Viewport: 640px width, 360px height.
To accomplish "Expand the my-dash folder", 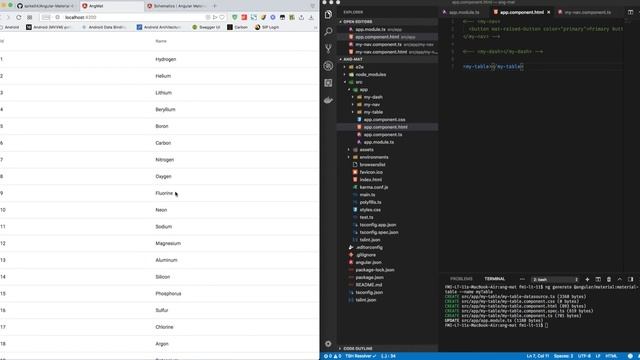I will pos(373,97).
